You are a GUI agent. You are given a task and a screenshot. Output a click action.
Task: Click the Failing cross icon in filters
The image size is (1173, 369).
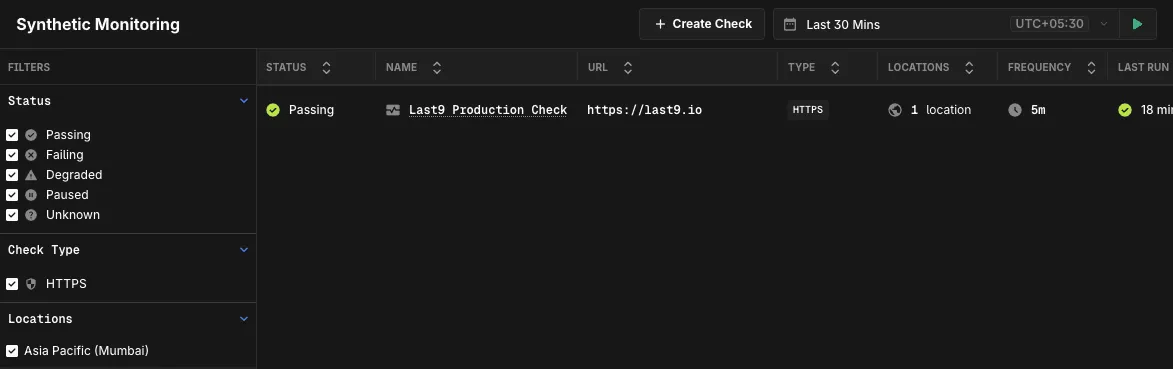pos(31,155)
